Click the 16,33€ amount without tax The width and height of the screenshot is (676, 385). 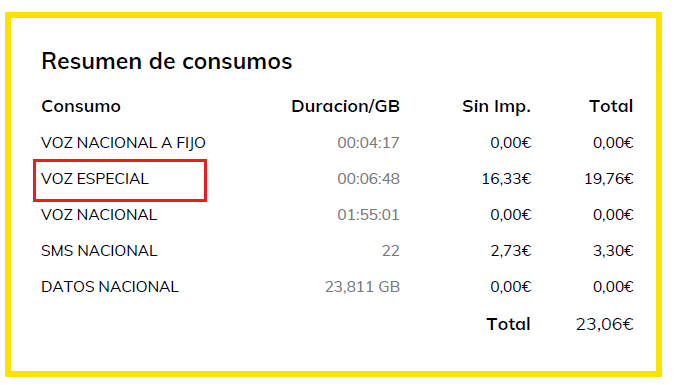(x=506, y=179)
